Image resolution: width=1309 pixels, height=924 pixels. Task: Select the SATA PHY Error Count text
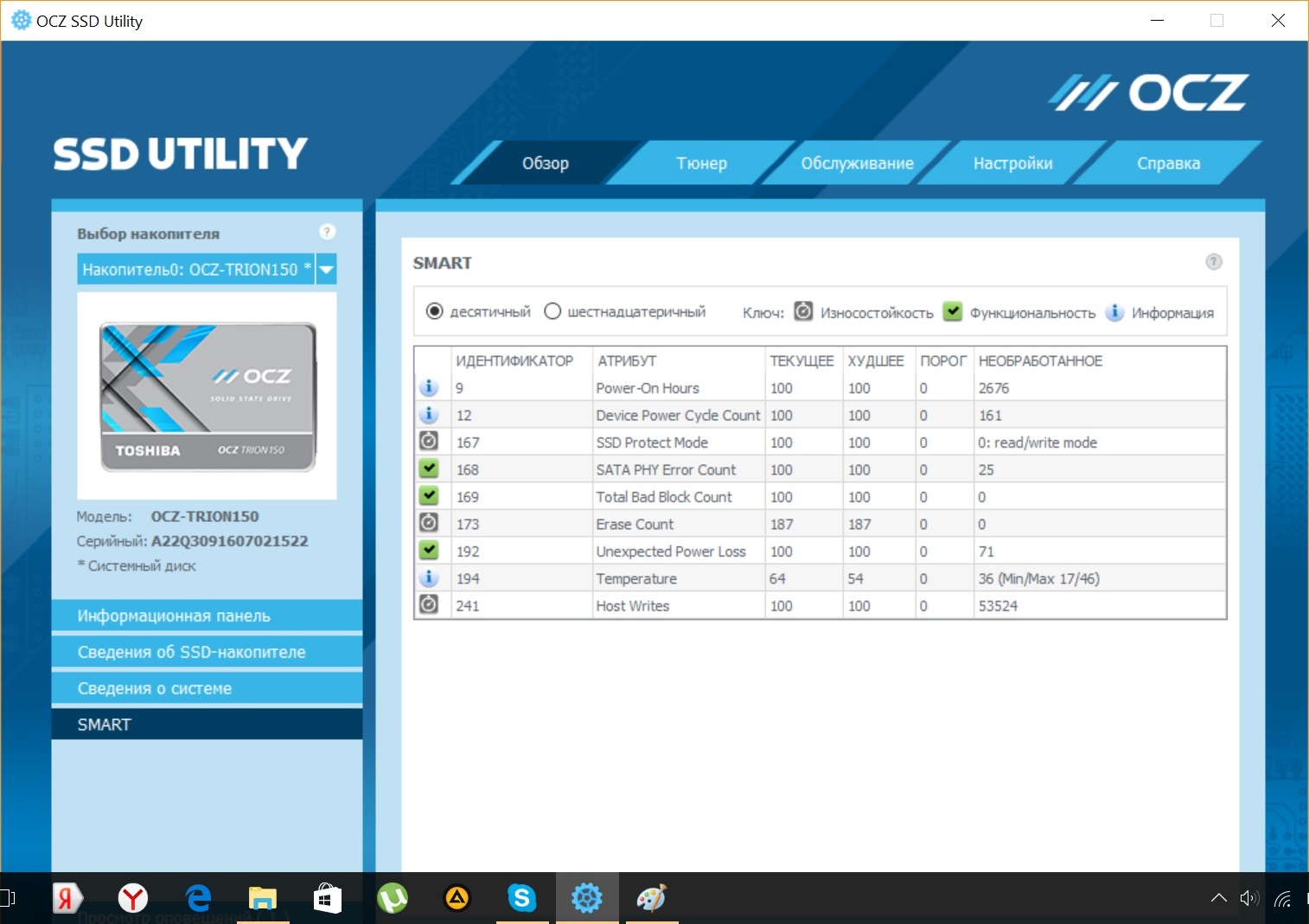point(666,469)
